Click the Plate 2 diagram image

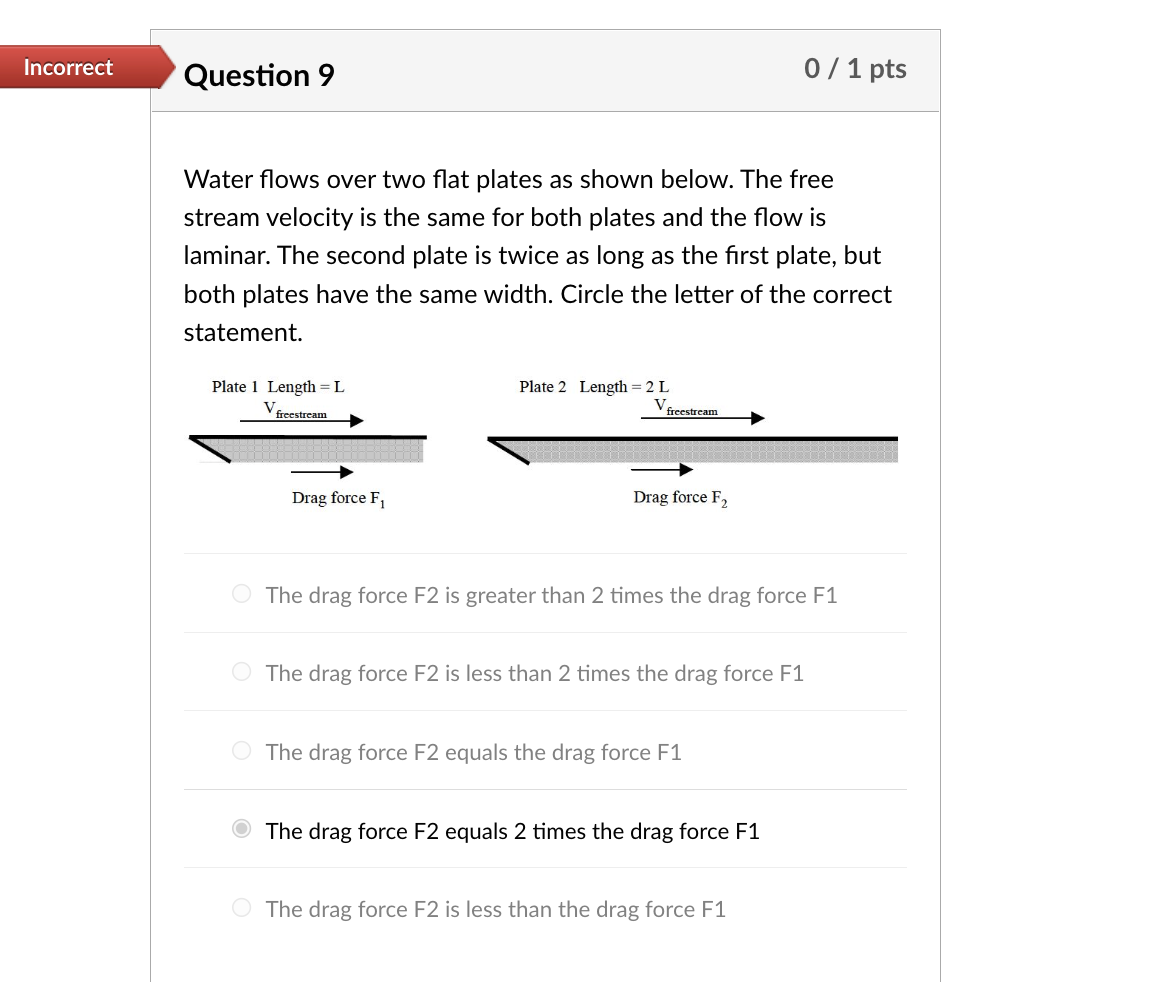click(690, 445)
